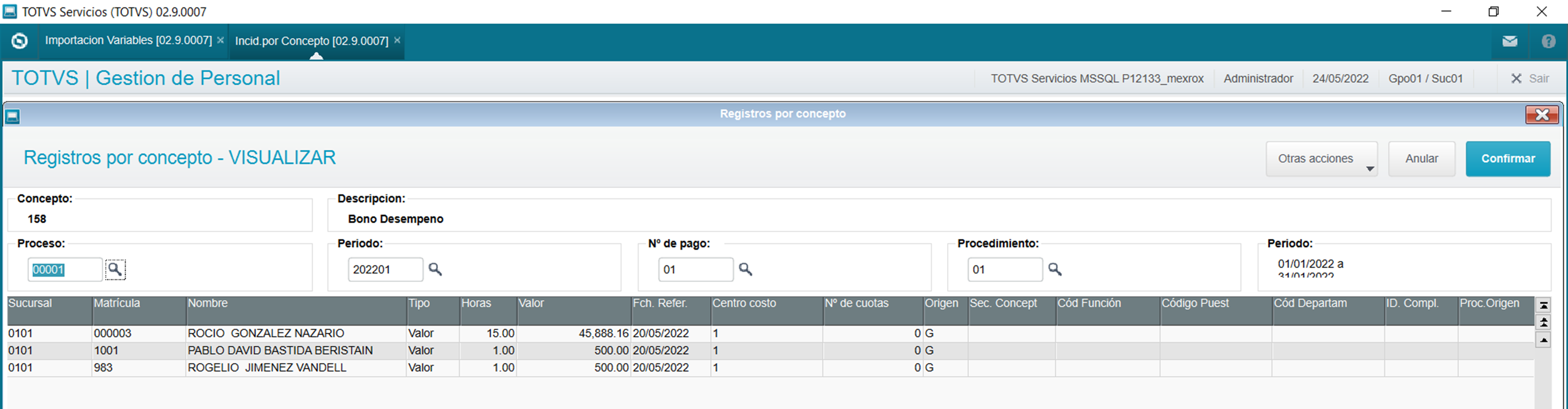Sort by Sucursal column header

[x=49, y=310]
